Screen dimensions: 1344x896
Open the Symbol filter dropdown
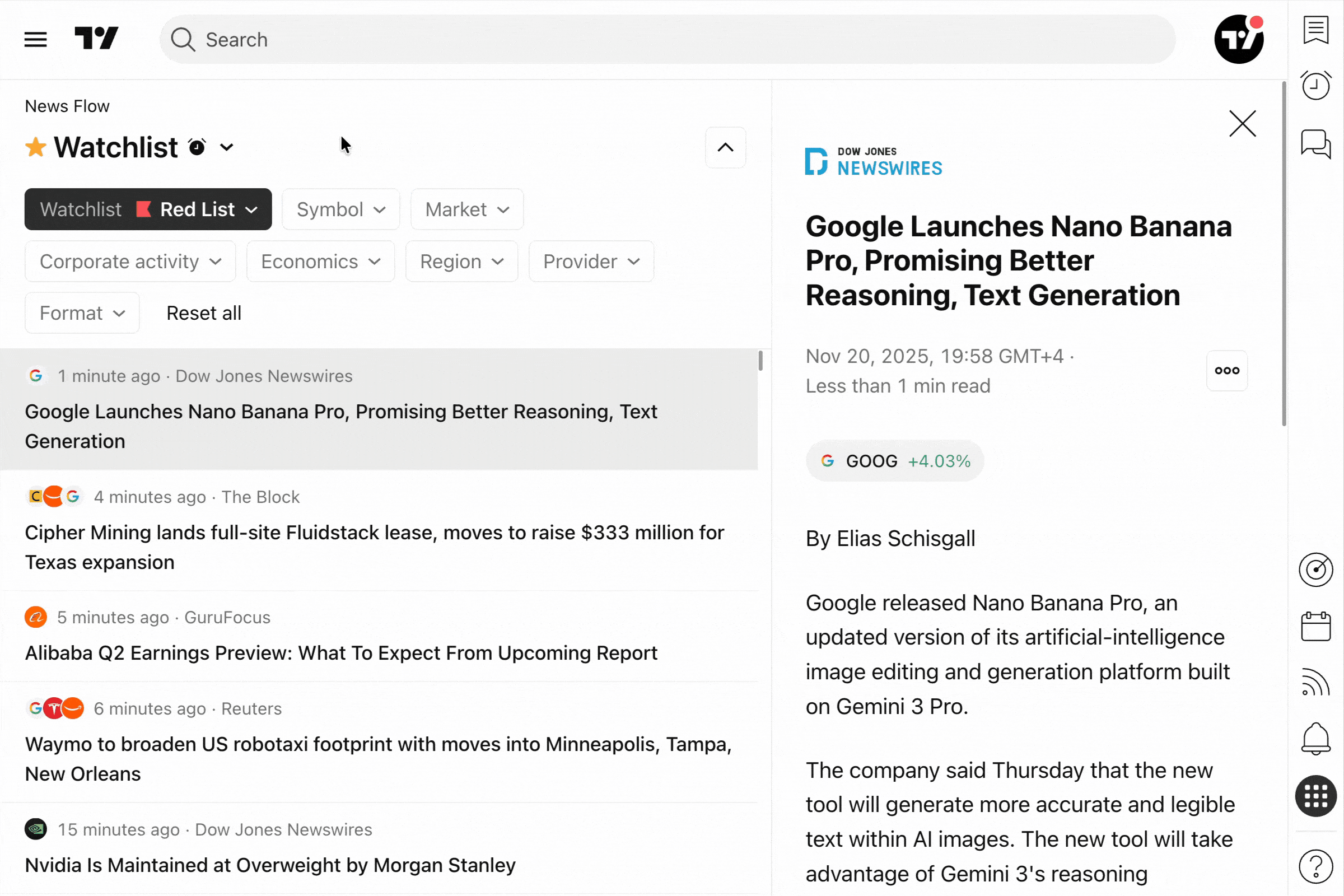point(340,209)
